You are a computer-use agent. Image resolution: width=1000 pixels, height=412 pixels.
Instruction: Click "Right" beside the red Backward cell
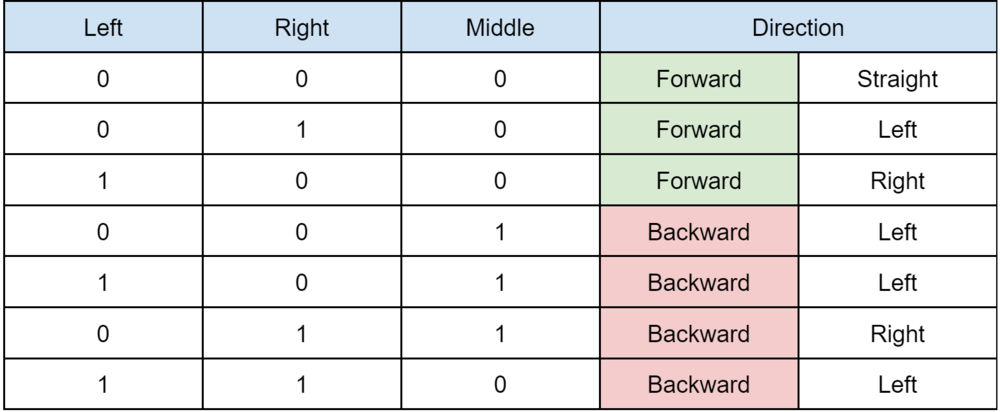point(897,333)
